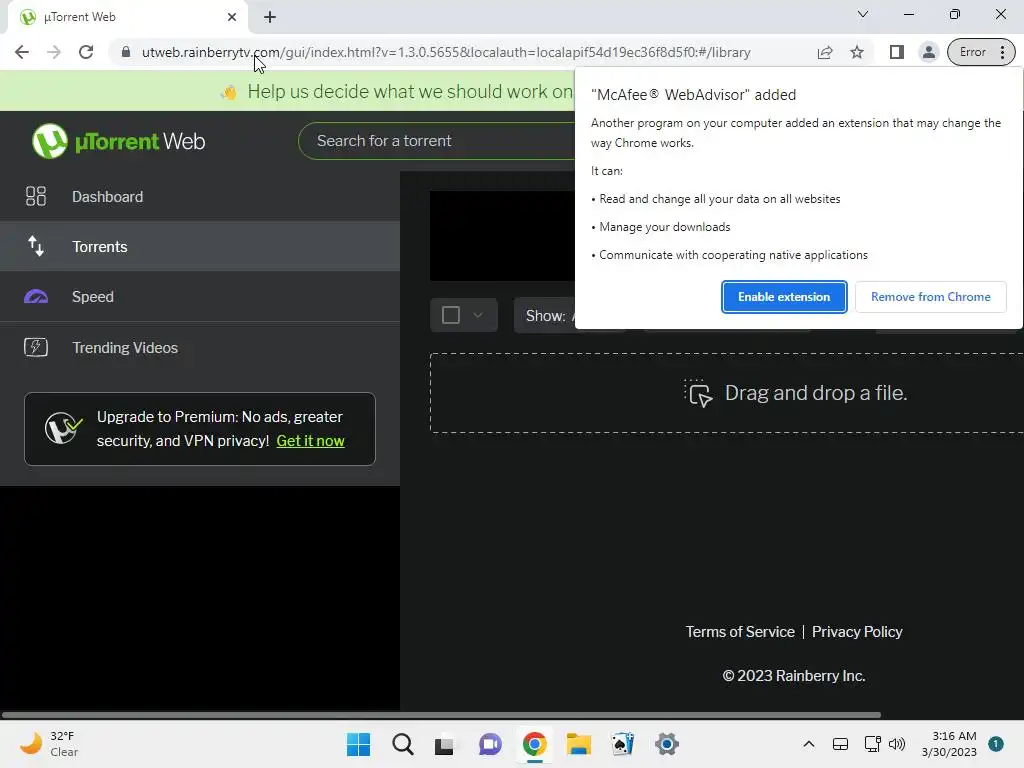Click Enable extension button
This screenshot has height=768, width=1024.
pyautogui.click(x=784, y=296)
